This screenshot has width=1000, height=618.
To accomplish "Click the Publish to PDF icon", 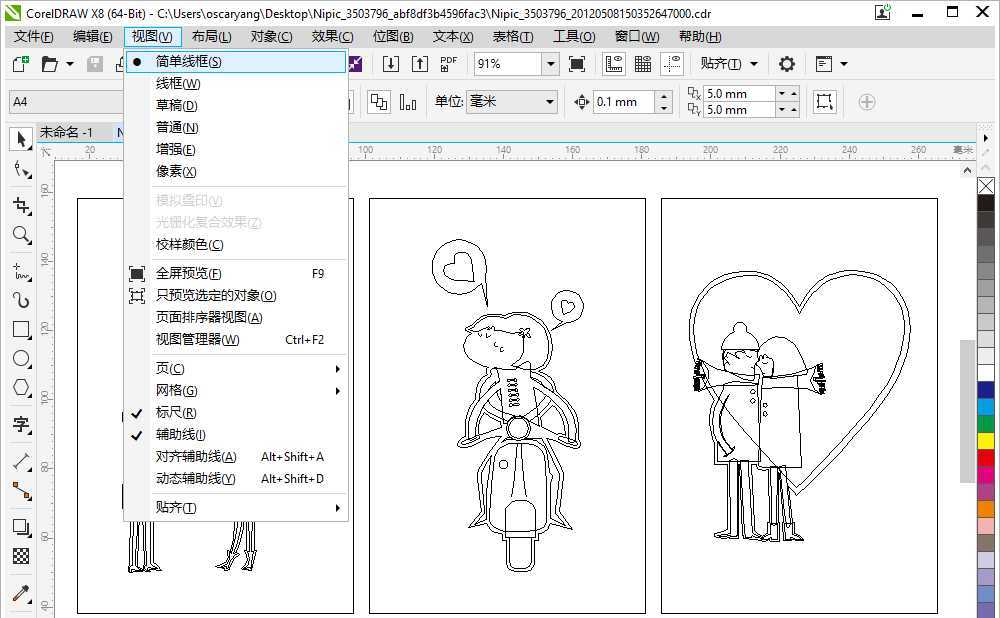I will [449, 64].
